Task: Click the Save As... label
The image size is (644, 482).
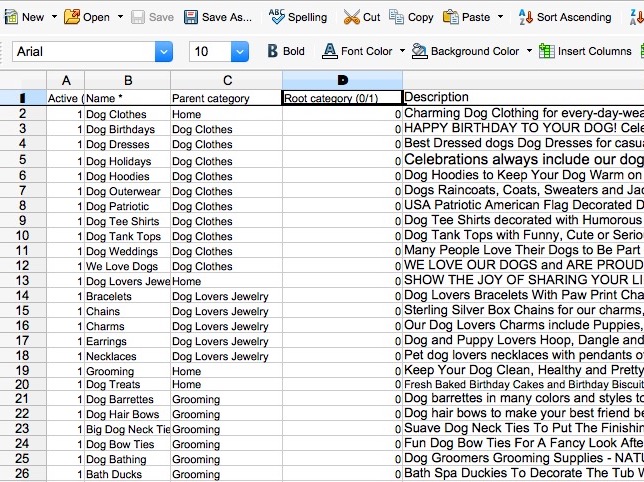Action: [x=227, y=17]
